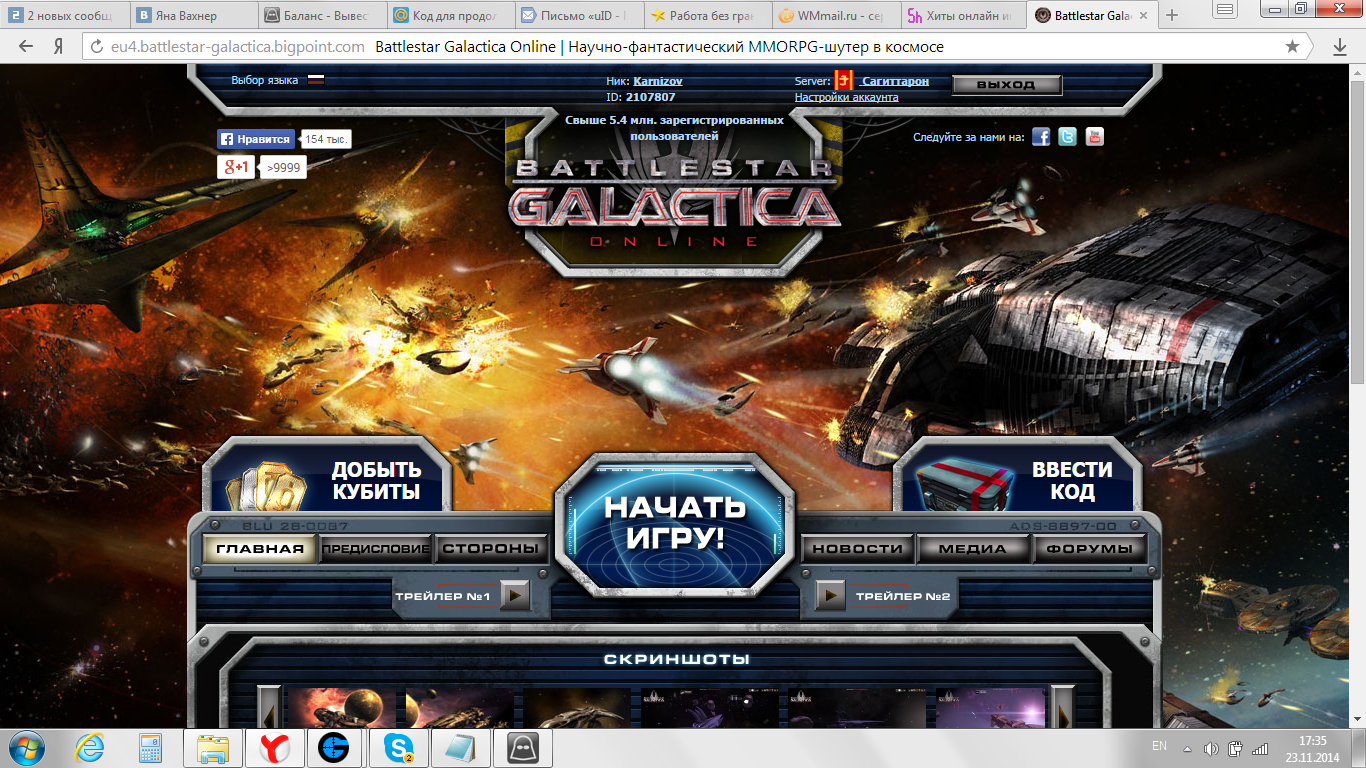
Task: Click the Yandex Я home button
Action: coord(59,47)
